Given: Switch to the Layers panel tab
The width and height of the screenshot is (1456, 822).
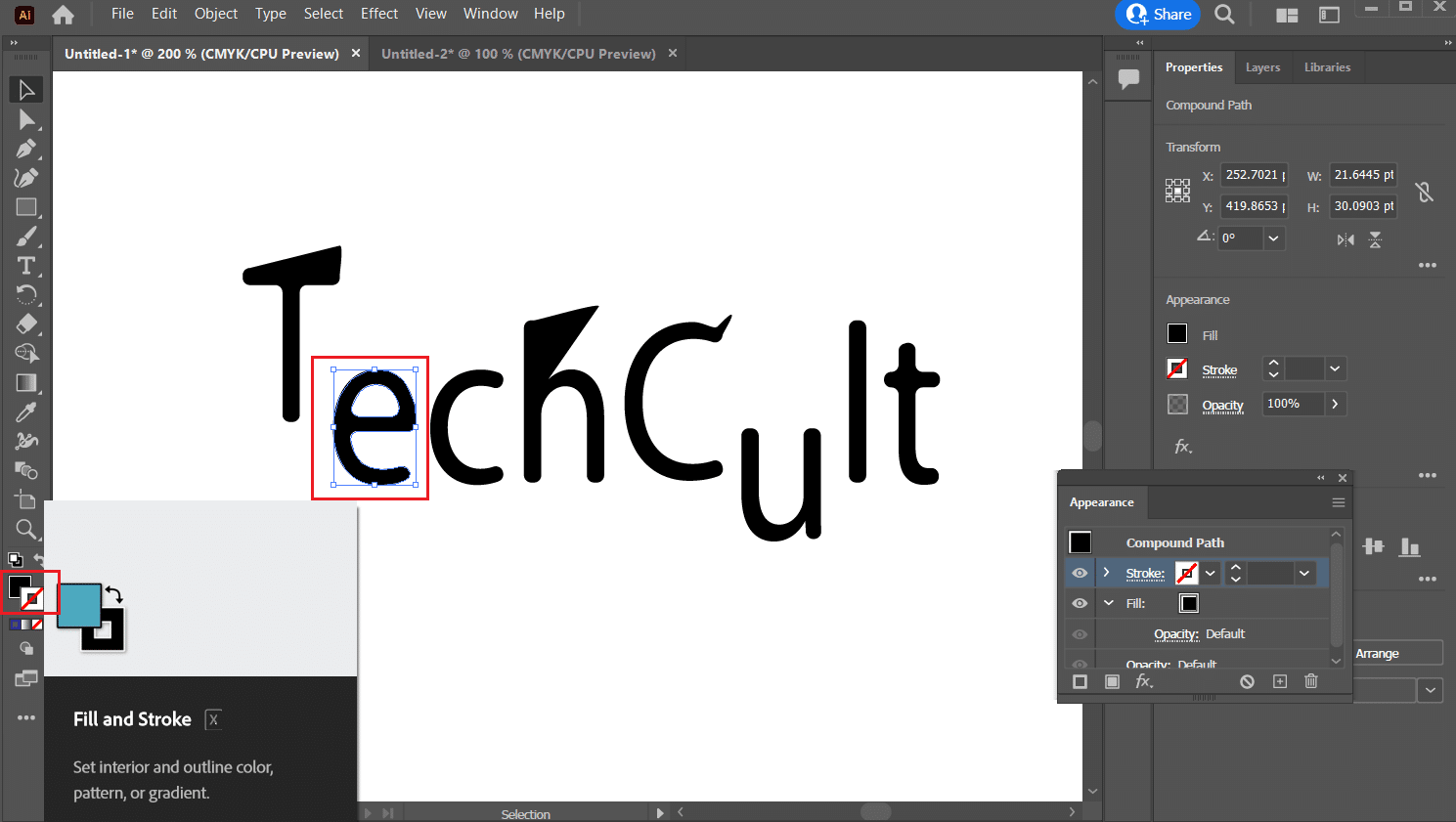Looking at the screenshot, I should click(x=1262, y=67).
